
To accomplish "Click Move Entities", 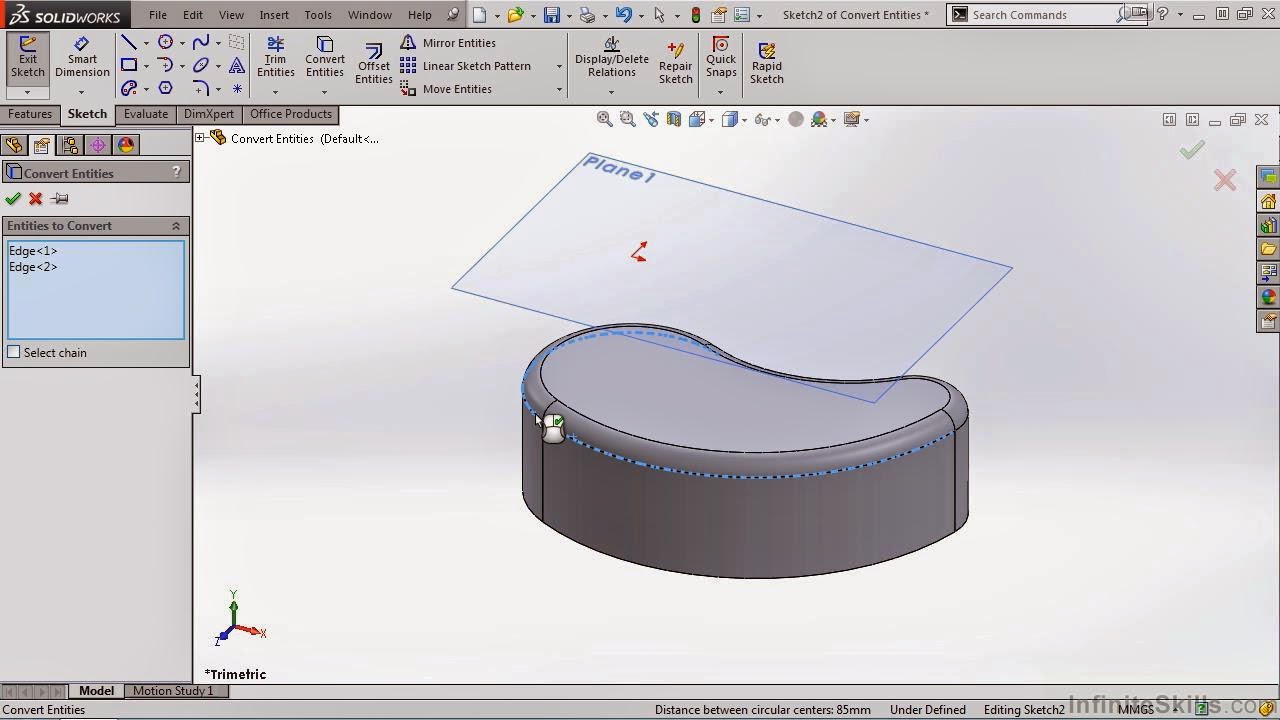I will coord(446,89).
